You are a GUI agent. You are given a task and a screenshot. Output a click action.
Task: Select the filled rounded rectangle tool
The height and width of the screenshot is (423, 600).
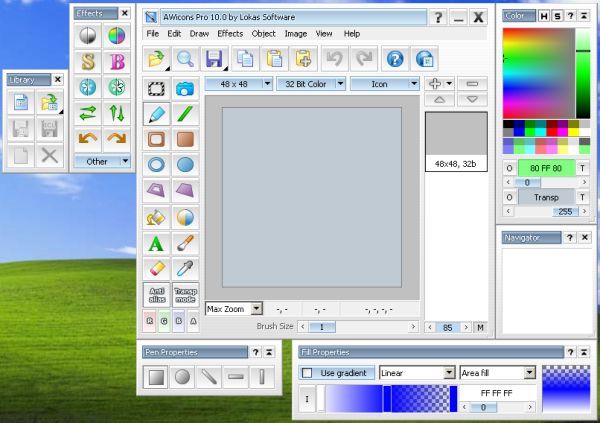pyautogui.click(x=185, y=139)
